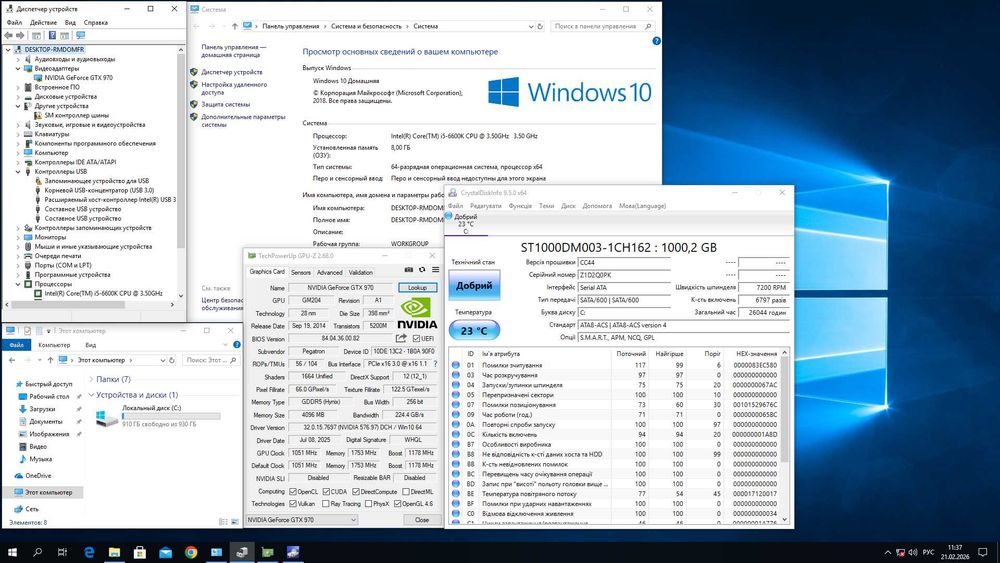Screen dimensions: 1000x563
Task: Expand Мониторы node in Device Manager
Action: click(18, 237)
